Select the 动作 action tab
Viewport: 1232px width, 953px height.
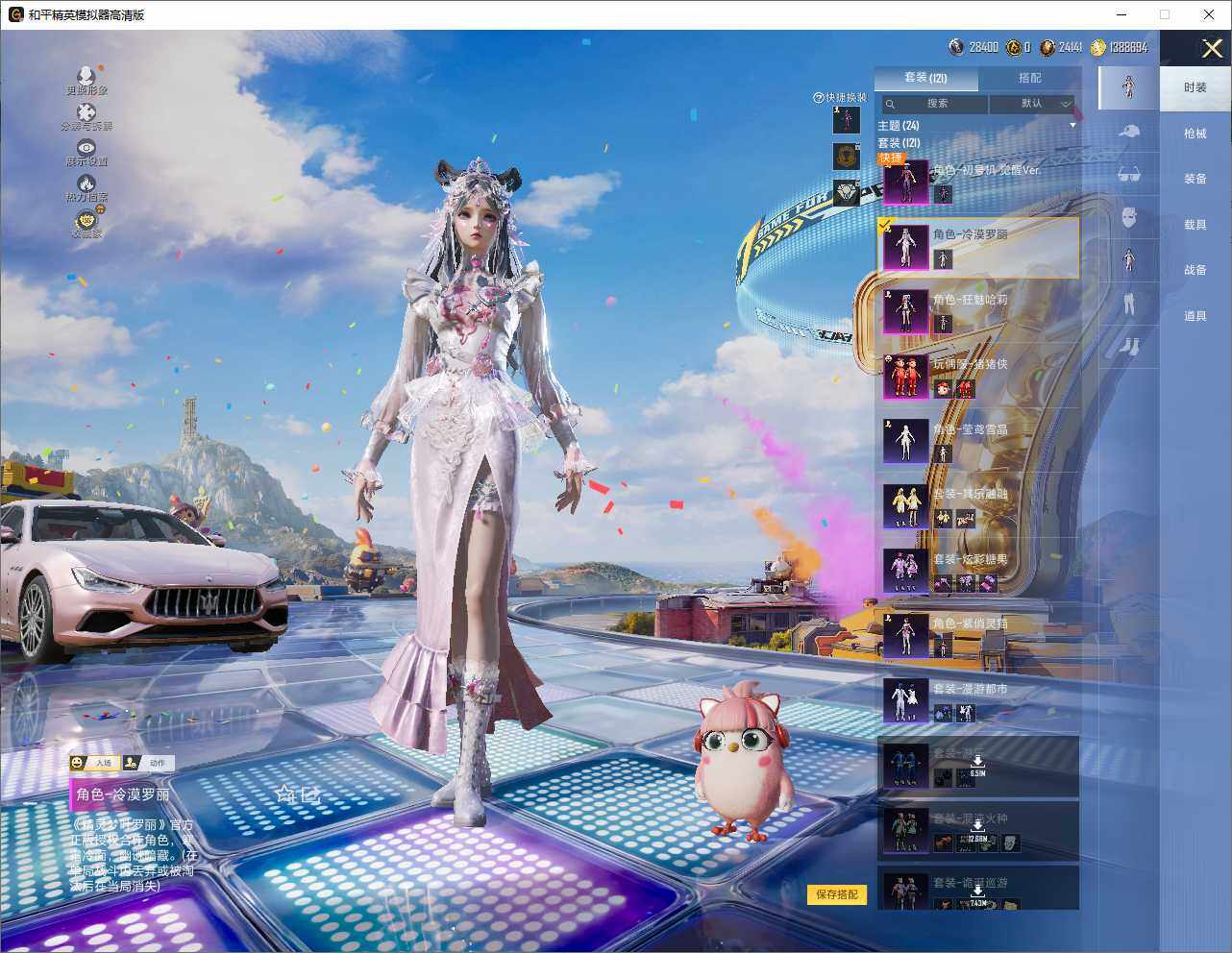tap(147, 763)
